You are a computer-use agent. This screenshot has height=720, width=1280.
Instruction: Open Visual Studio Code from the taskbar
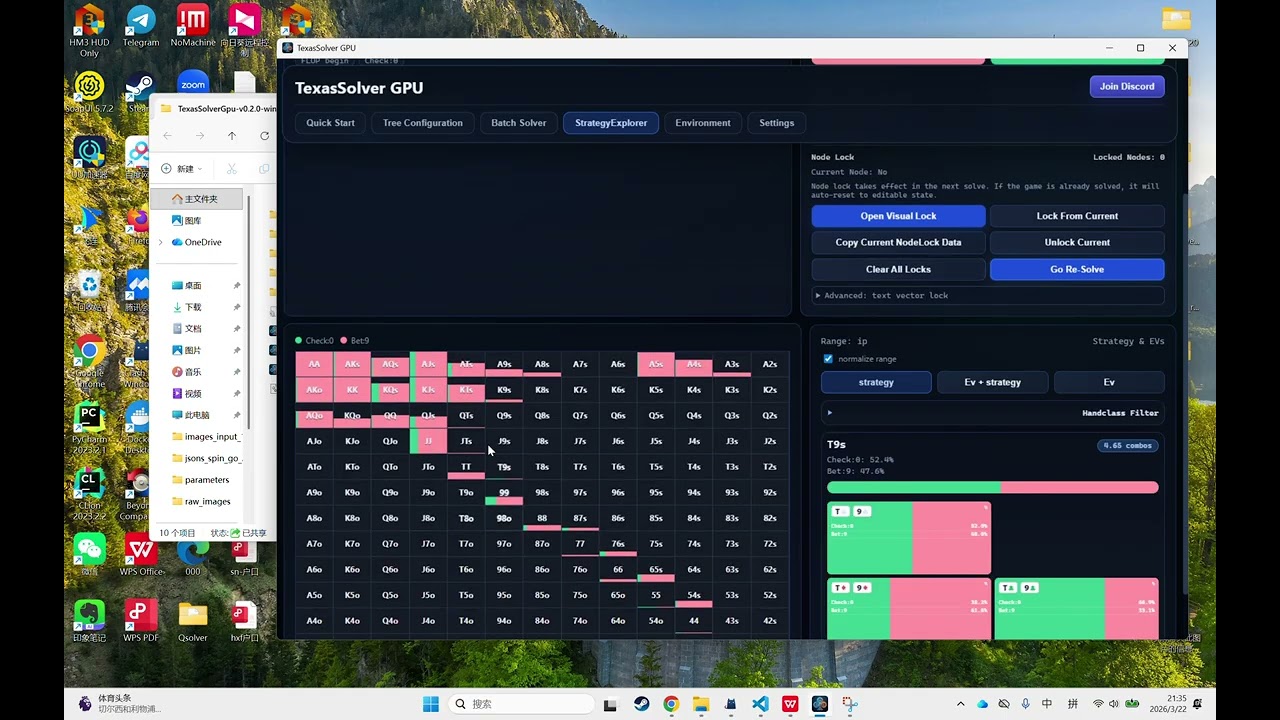coord(760,704)
